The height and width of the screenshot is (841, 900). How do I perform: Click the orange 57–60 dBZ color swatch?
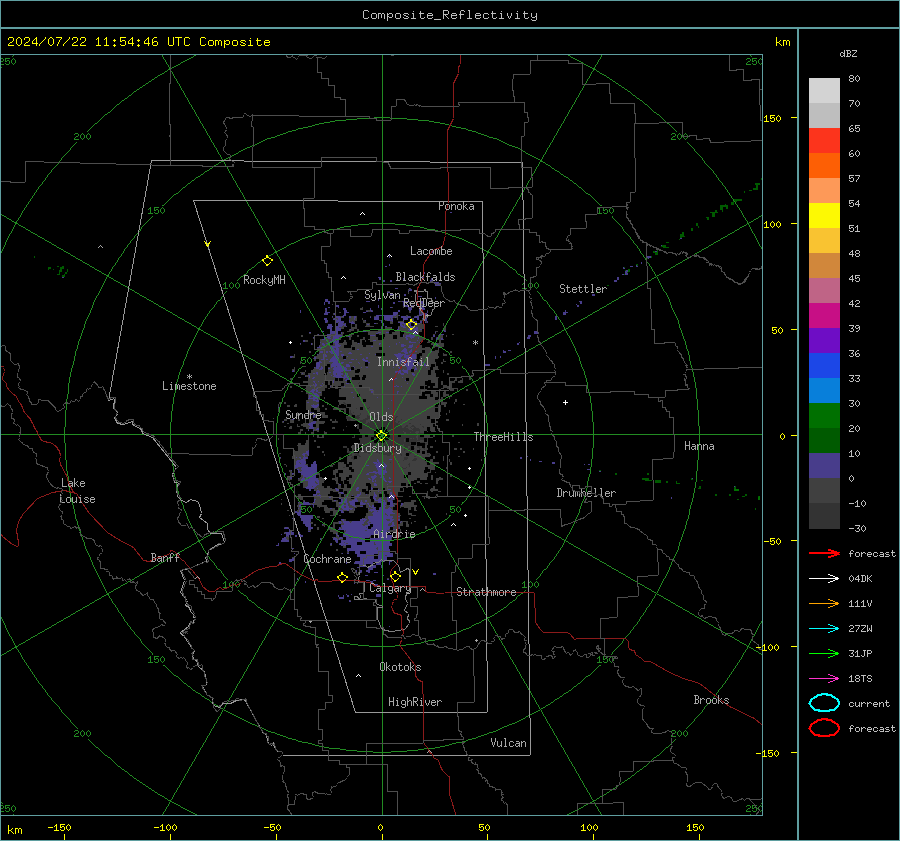click(824, 166)
